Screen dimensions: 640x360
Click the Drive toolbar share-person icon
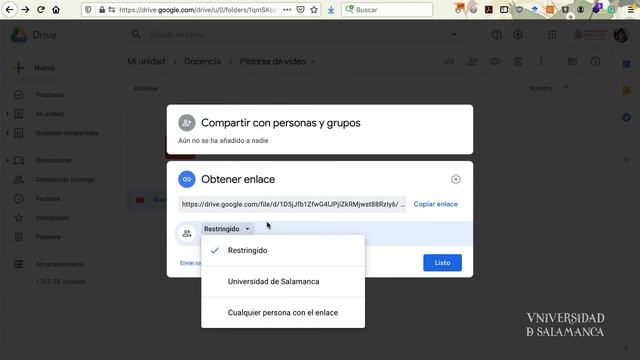point(472,62)
